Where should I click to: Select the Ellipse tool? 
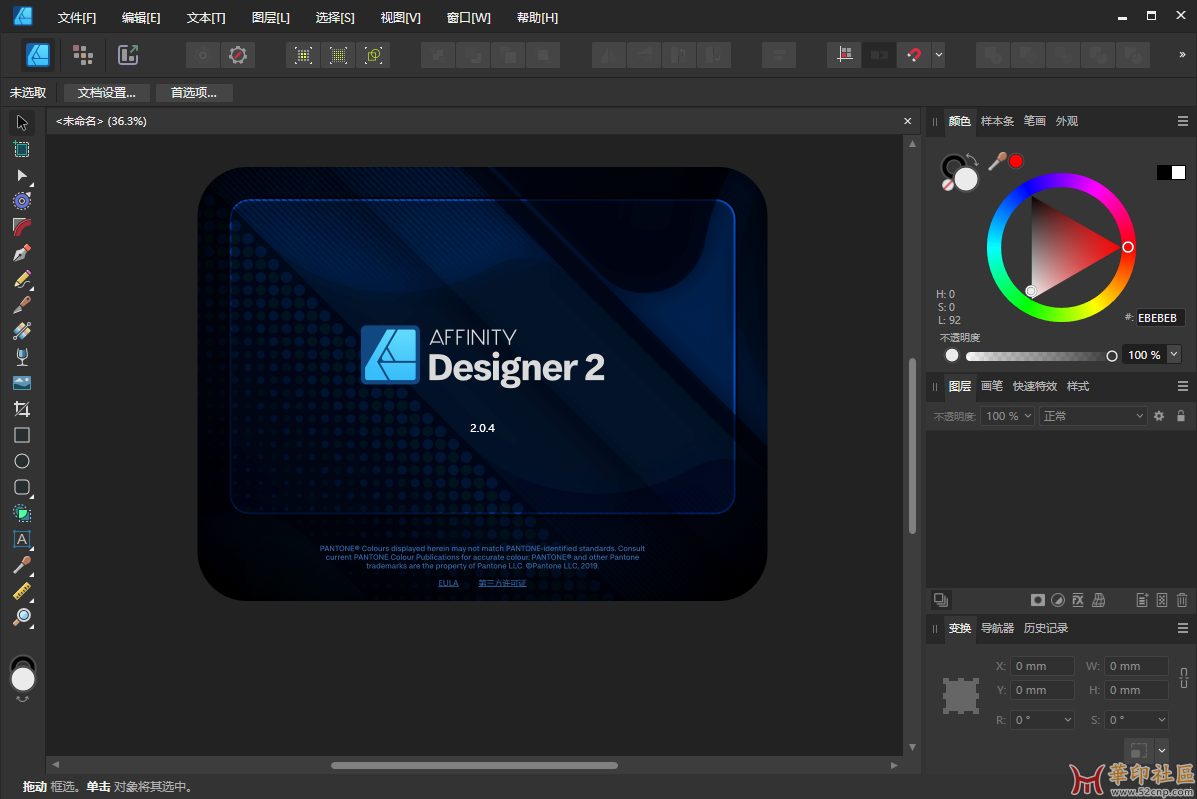tap(22, 461)
